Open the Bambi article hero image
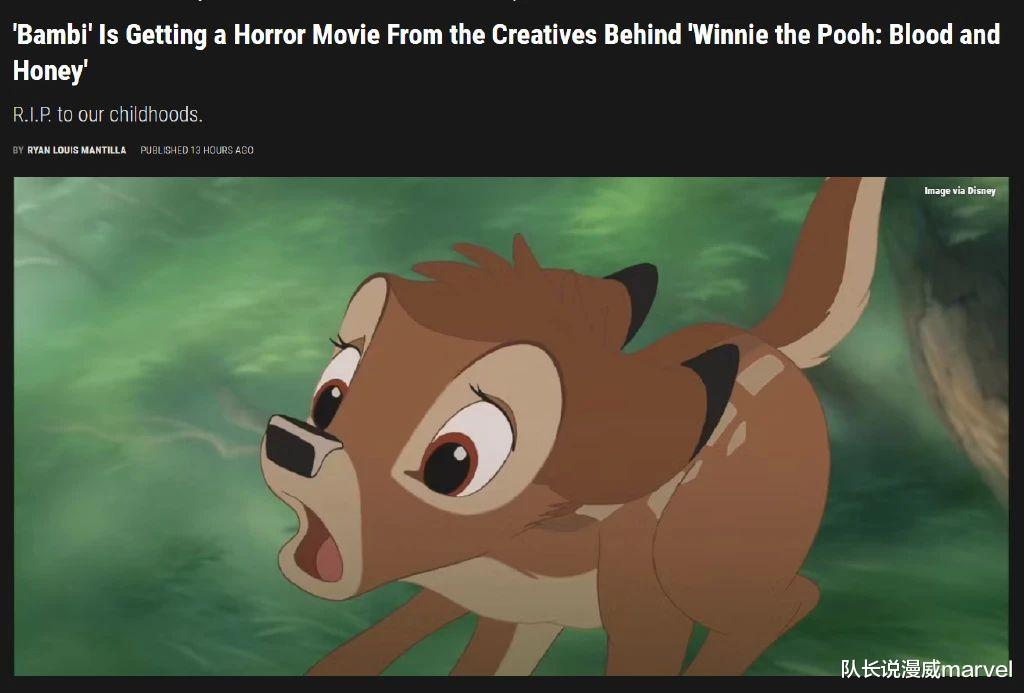Viewport: 1024px width, 693px height. point(511,426)
